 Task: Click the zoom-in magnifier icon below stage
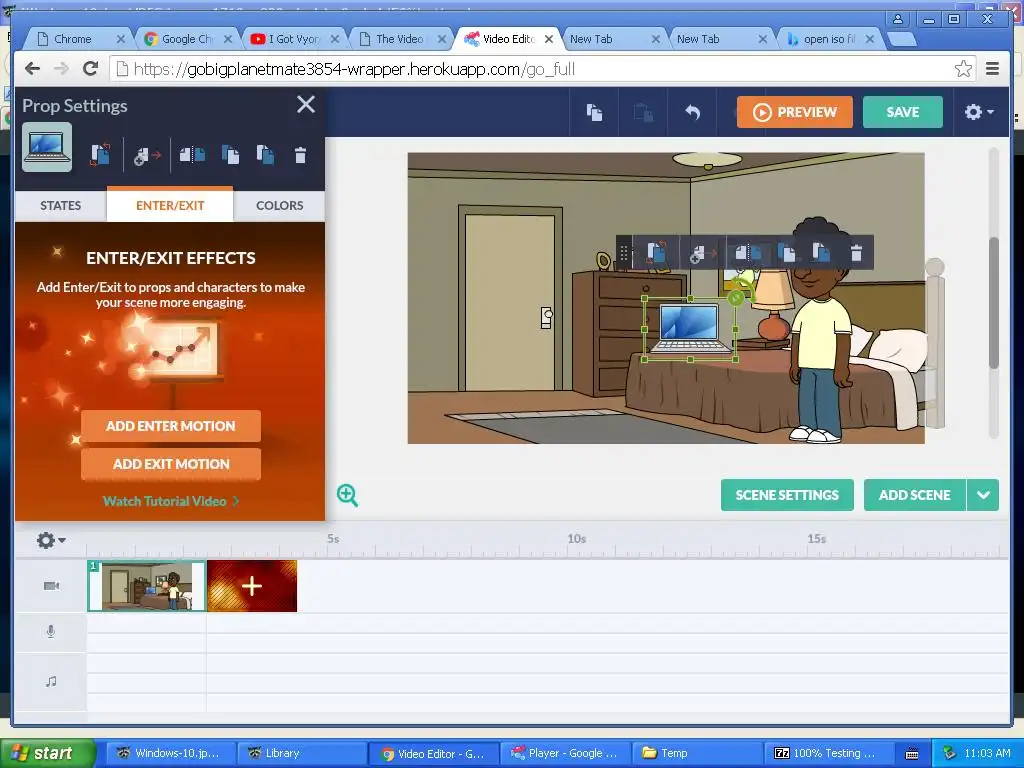tap(347, 496)
